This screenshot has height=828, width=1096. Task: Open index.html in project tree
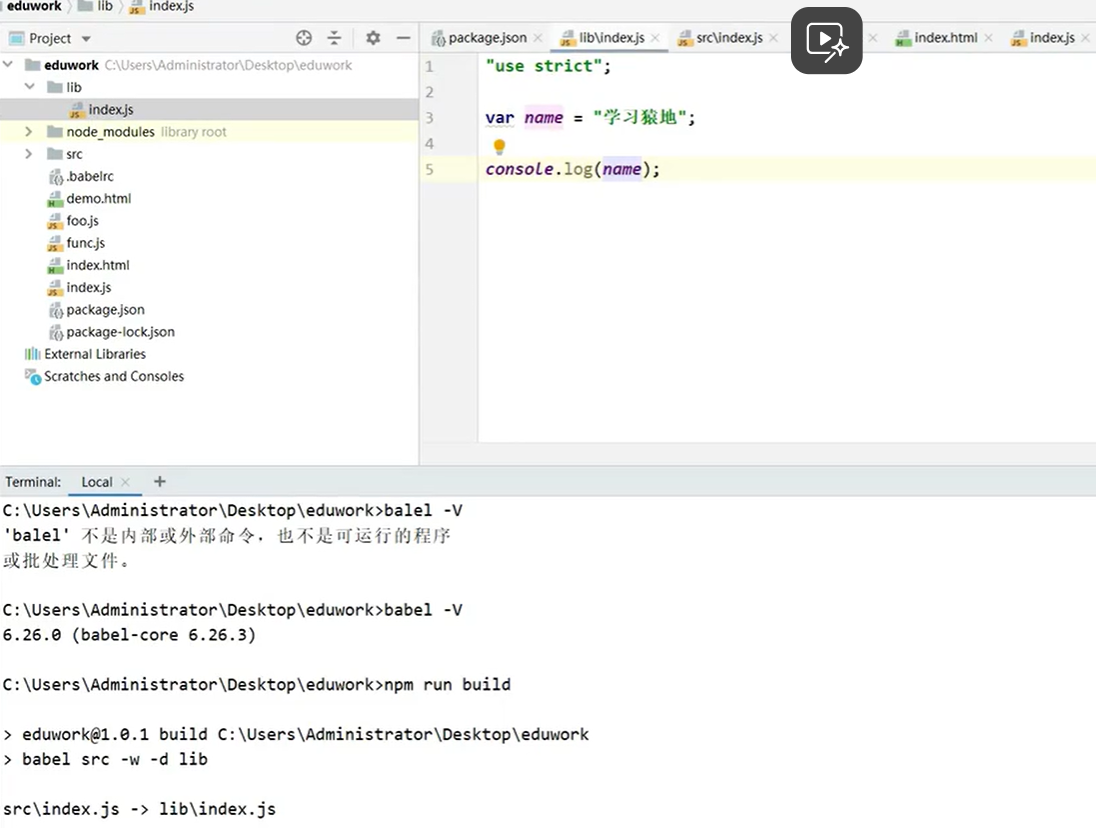coord(89,266)
